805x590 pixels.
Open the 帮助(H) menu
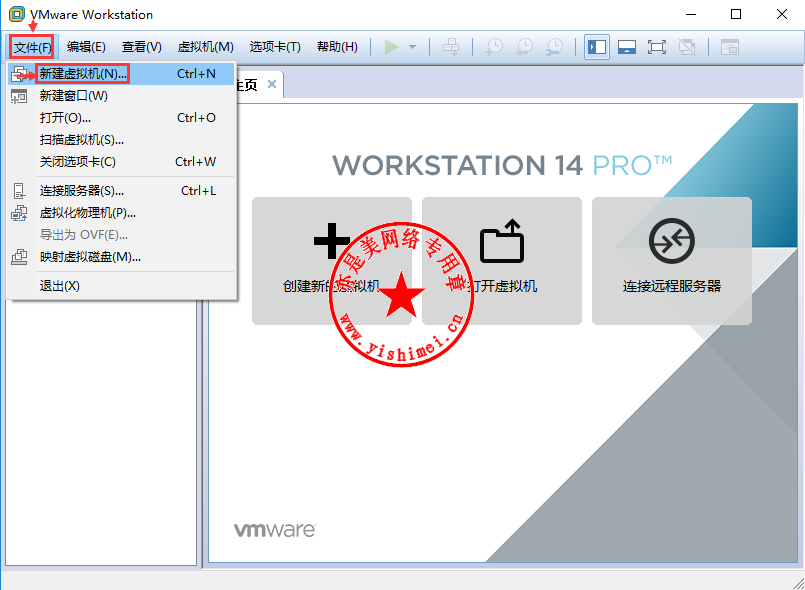(x=337, y=47)
